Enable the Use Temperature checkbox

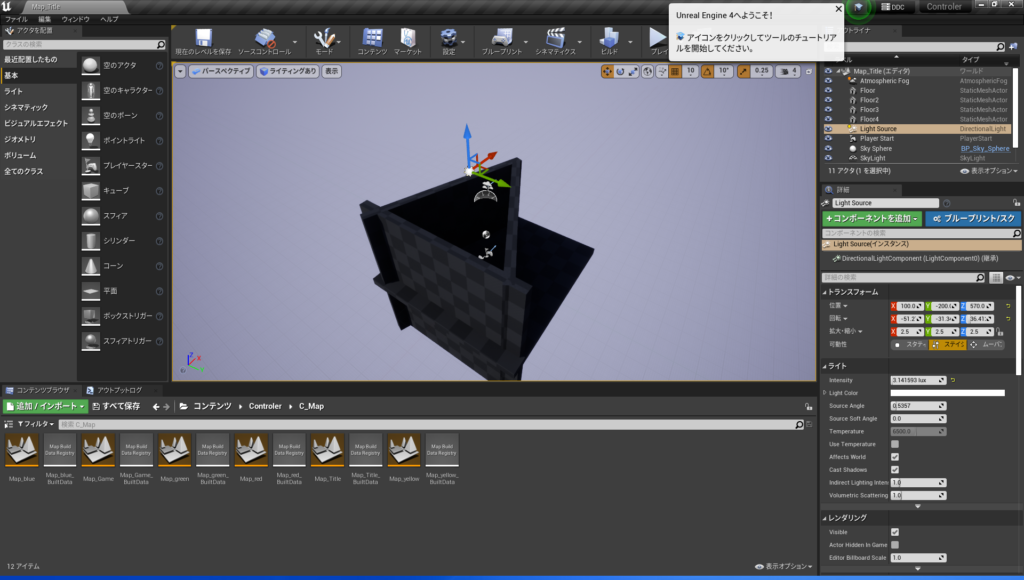[x=895, y=444]
